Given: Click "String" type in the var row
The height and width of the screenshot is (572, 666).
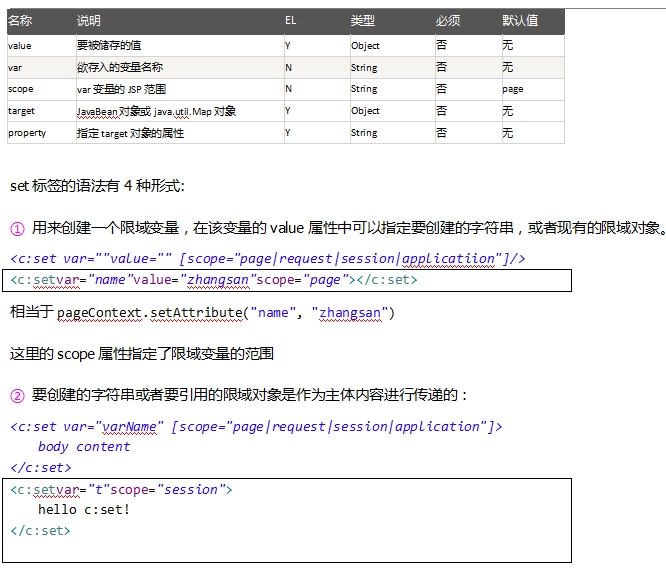Looking at the screenshot, I should point(364,68).
